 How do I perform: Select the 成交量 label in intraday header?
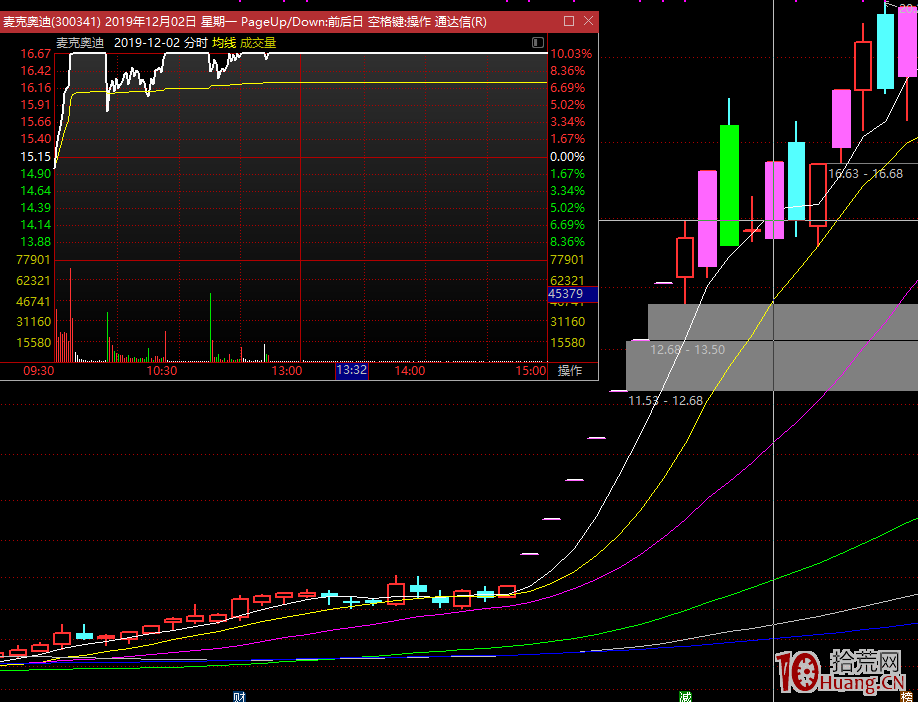click(x=258, y=43)
